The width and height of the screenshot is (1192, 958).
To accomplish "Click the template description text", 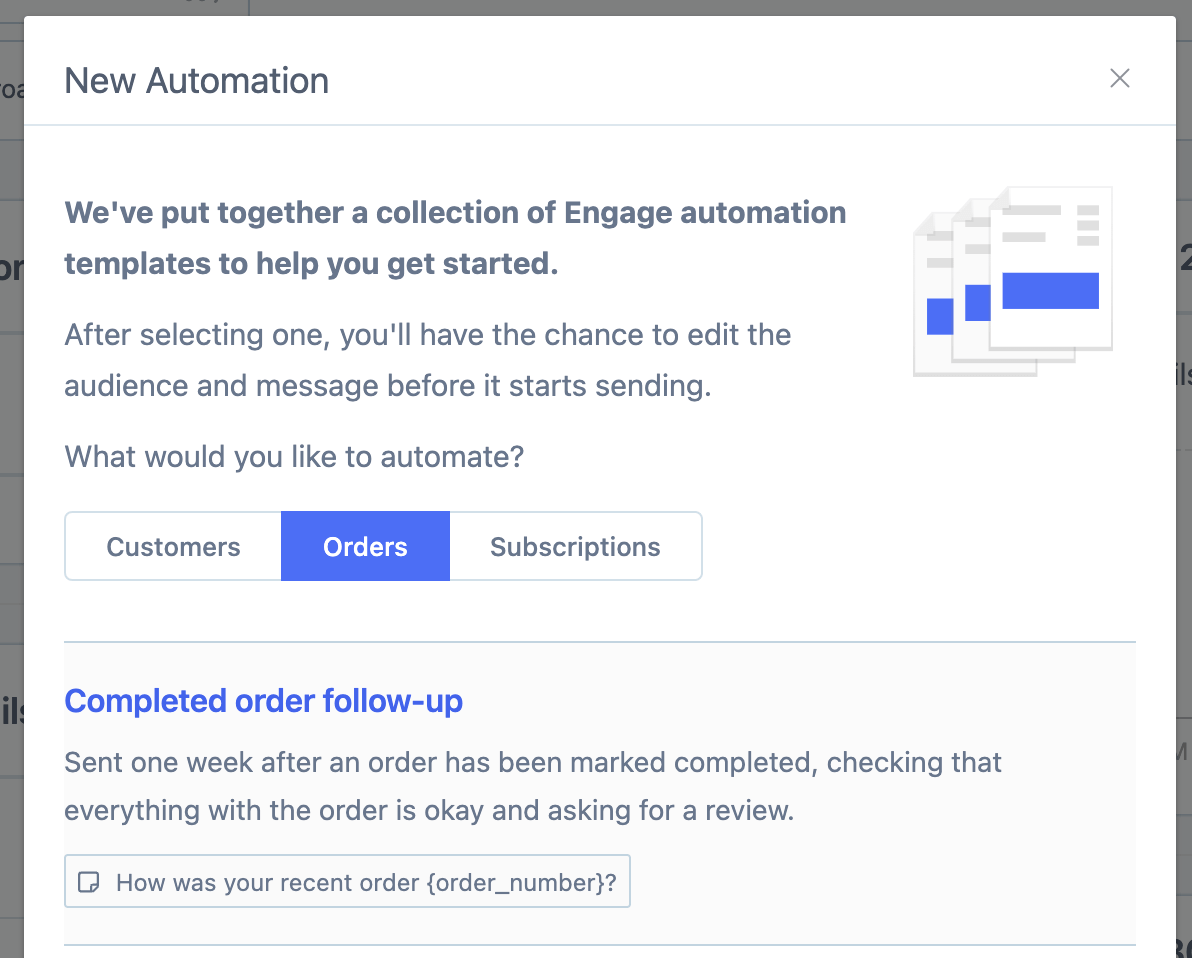I will (532, 786).
